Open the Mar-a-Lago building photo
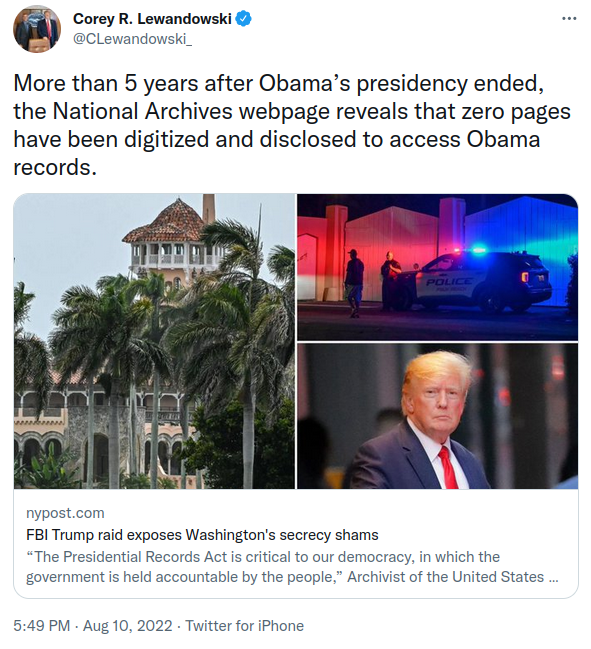 tap(154, 341)
